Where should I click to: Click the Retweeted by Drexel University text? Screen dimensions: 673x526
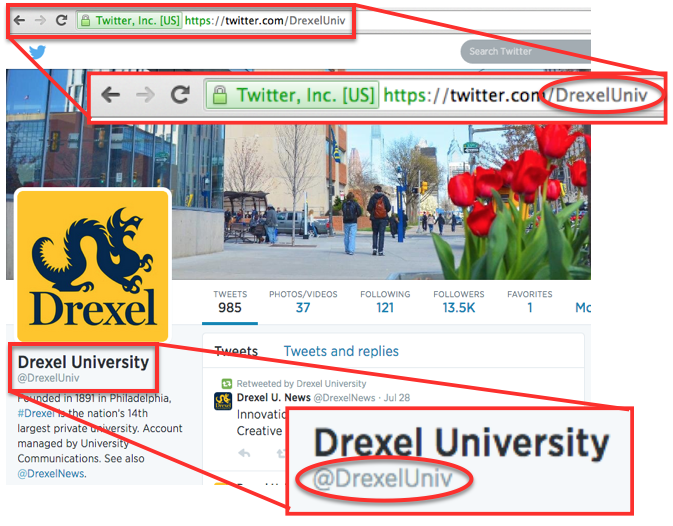(301, 384)
